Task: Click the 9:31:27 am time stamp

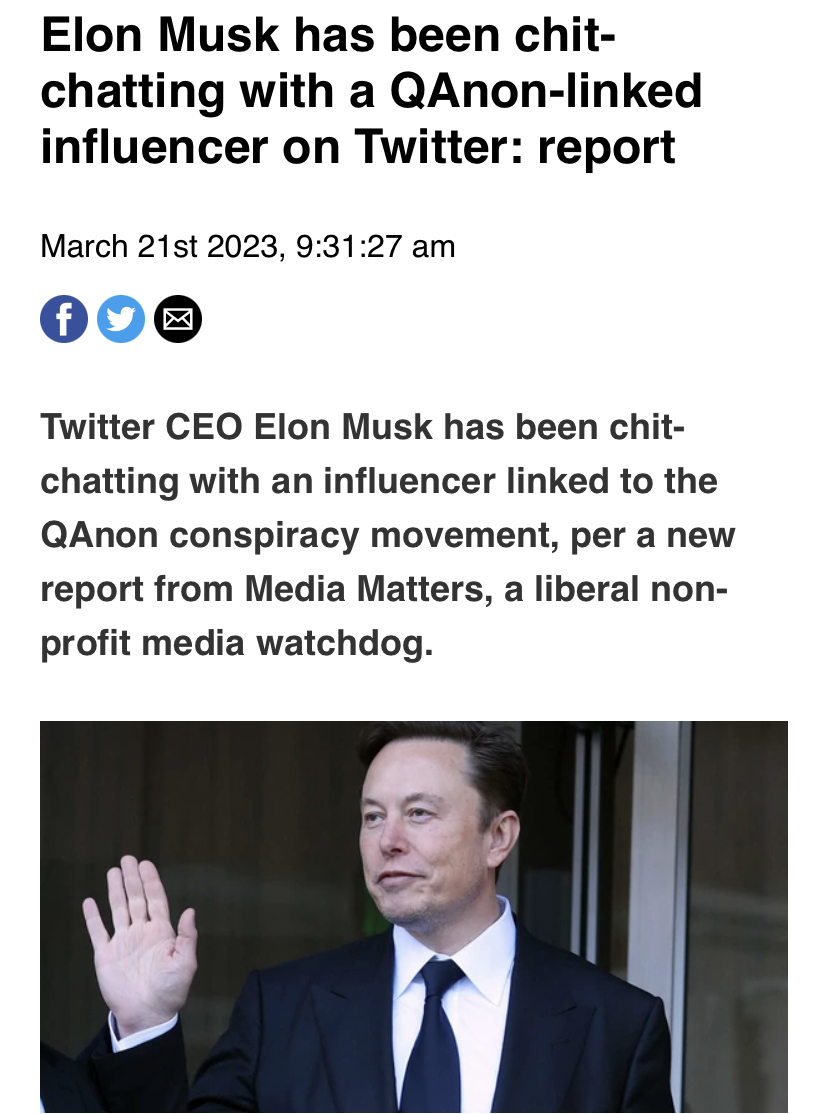Action: (375, 247)
